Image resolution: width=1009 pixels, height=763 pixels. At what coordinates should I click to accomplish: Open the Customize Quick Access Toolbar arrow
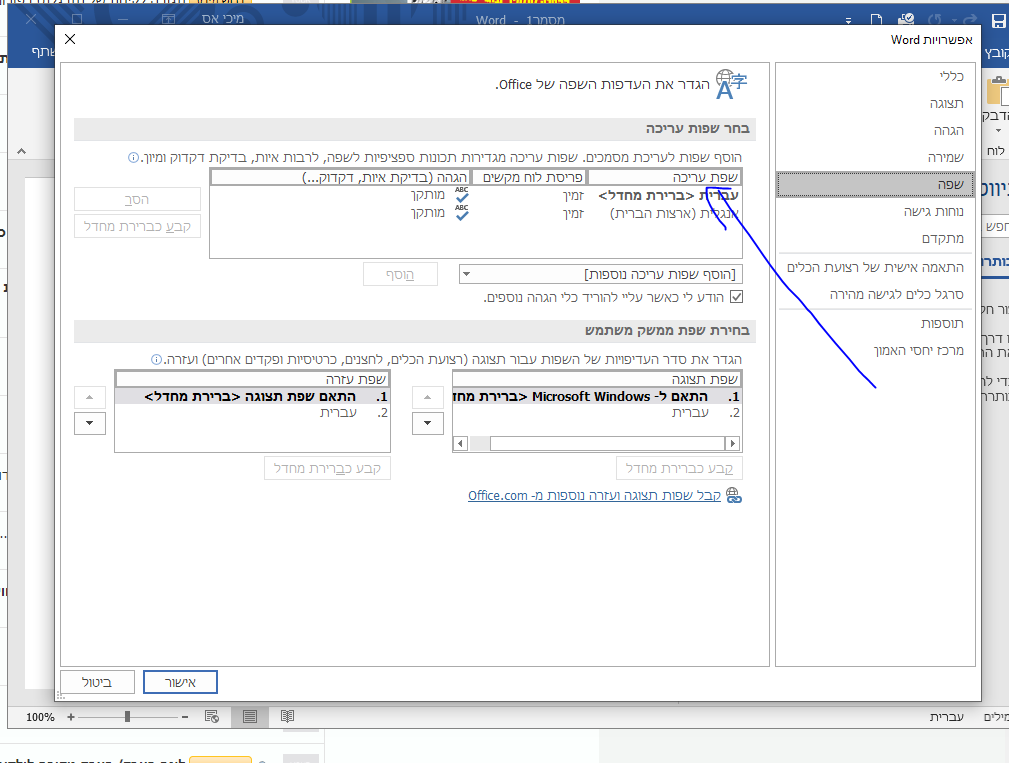click(848, 22)
